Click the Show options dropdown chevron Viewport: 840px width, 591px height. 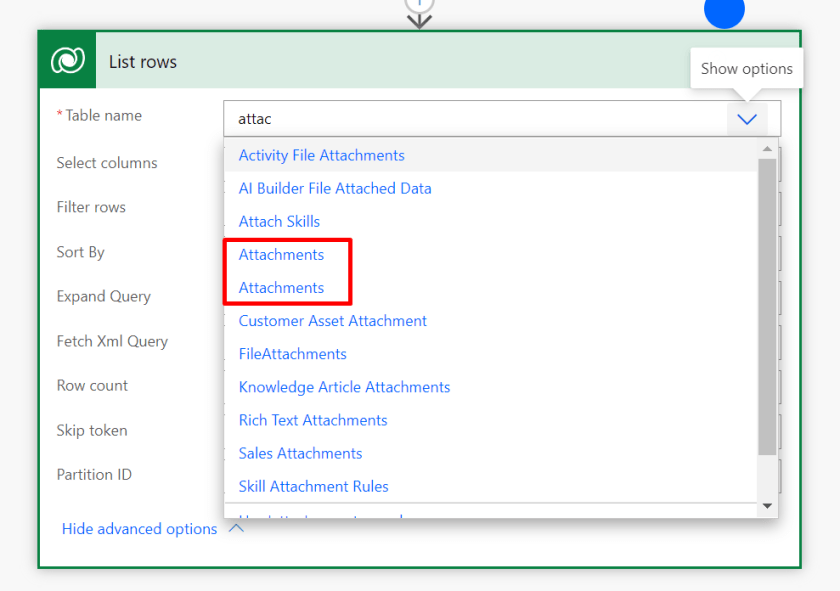[747, 119]
